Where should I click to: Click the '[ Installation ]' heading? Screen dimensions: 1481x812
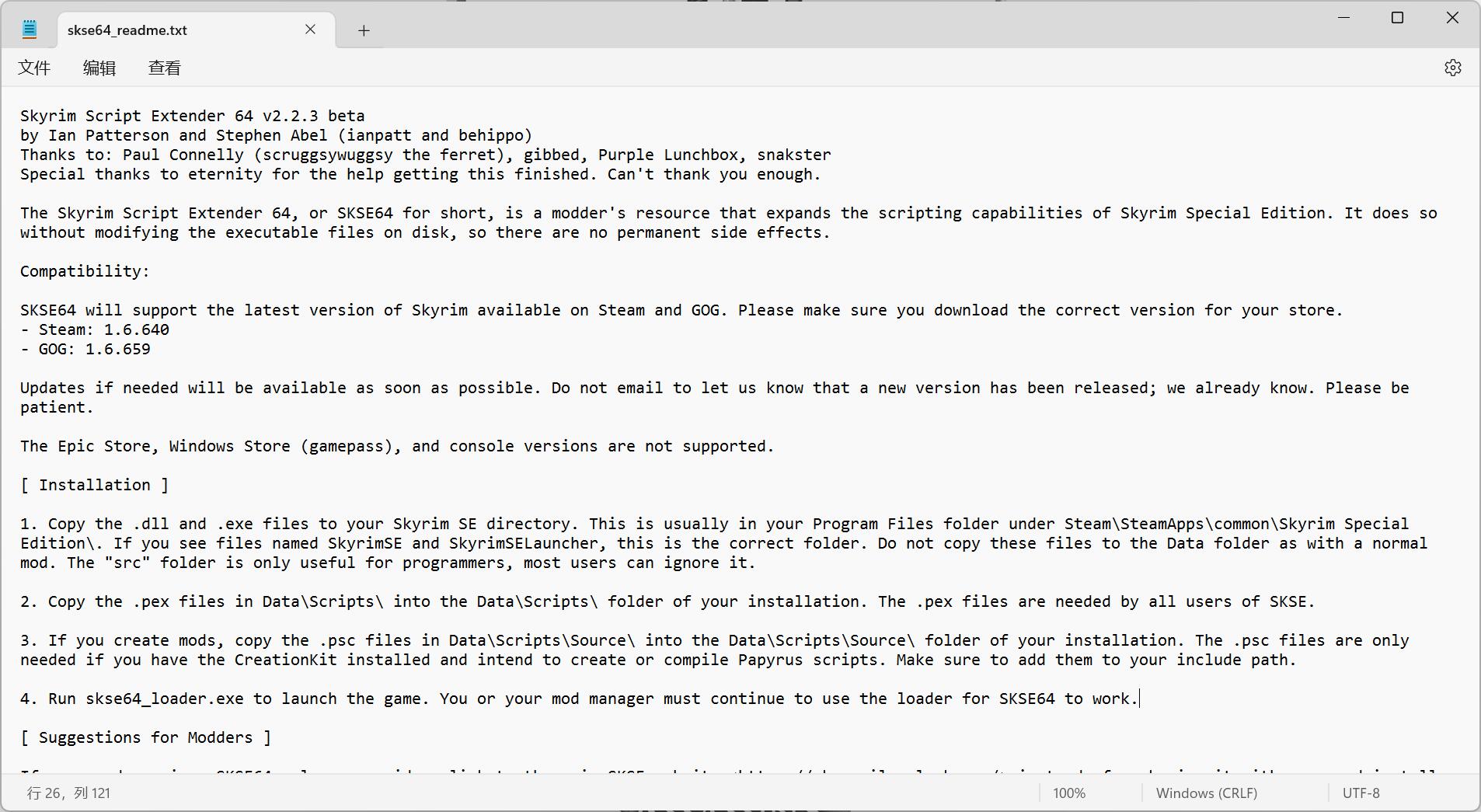(95, 485)
